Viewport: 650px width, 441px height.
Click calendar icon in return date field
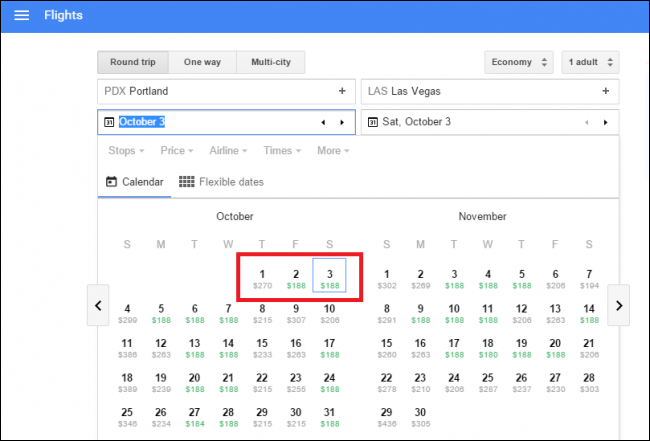(x=373, y=122)
